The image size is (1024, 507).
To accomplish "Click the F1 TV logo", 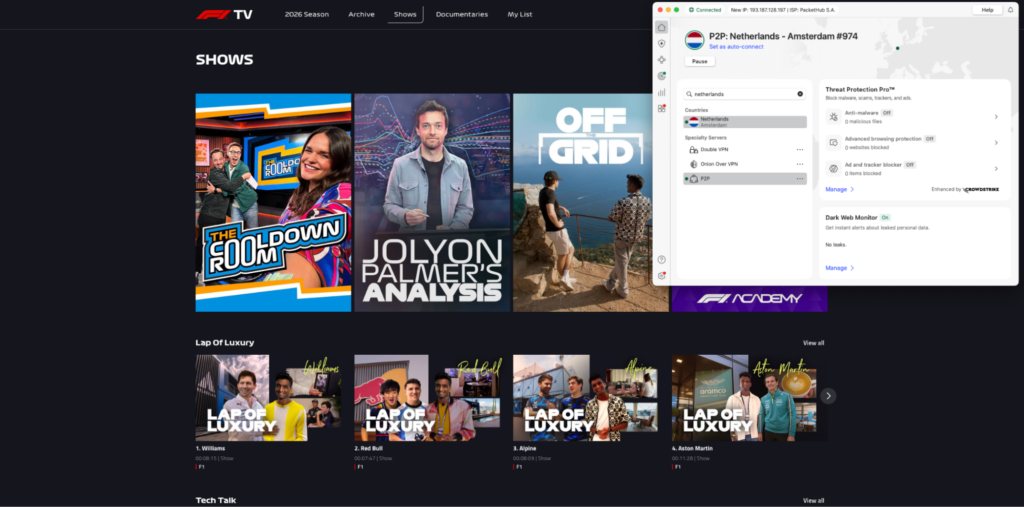I will 224,14.
